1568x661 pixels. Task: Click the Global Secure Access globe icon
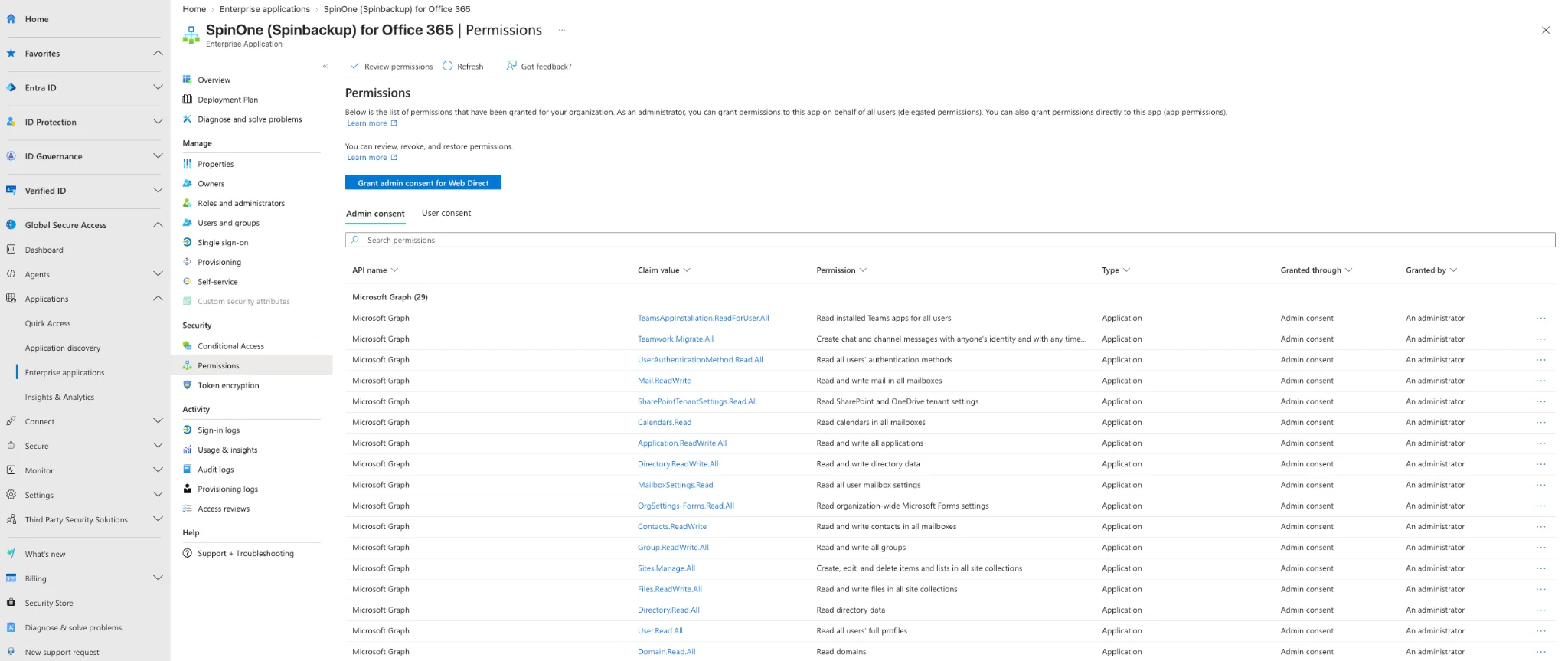pyautogui.click(x=11, y=225)
